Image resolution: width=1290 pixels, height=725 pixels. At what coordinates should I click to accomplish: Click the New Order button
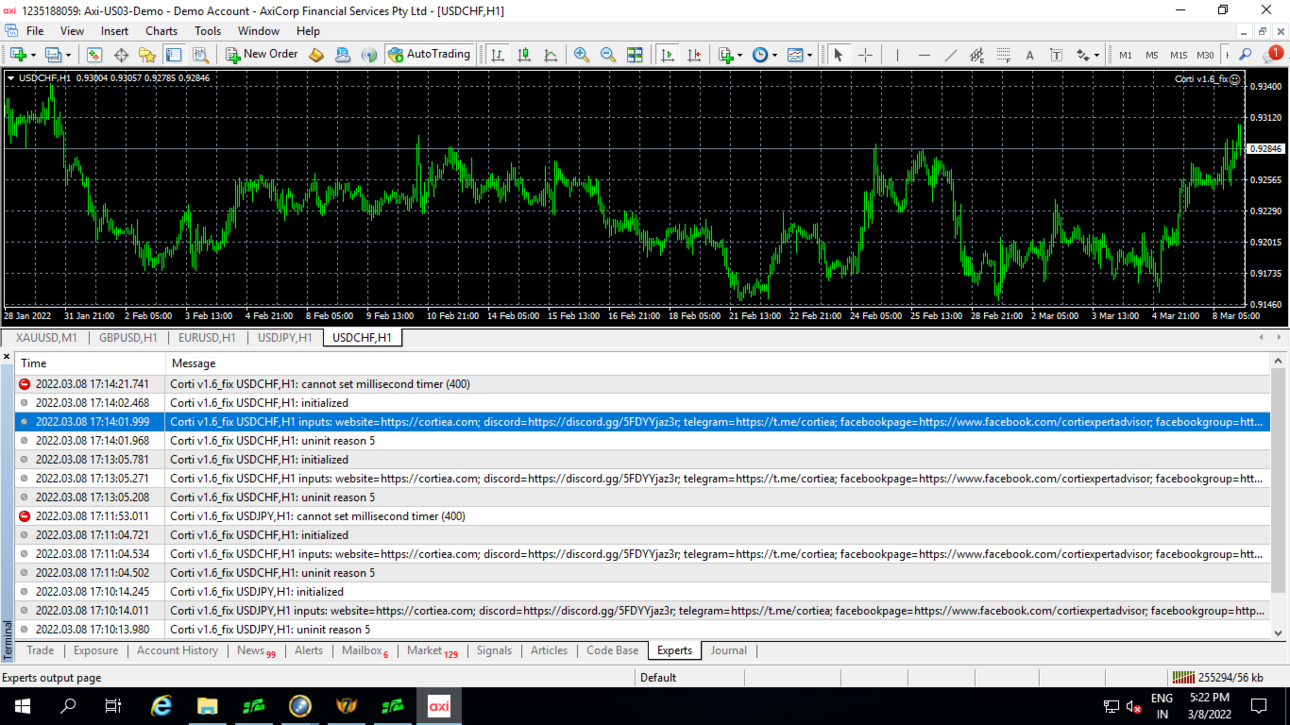point(262,55)
